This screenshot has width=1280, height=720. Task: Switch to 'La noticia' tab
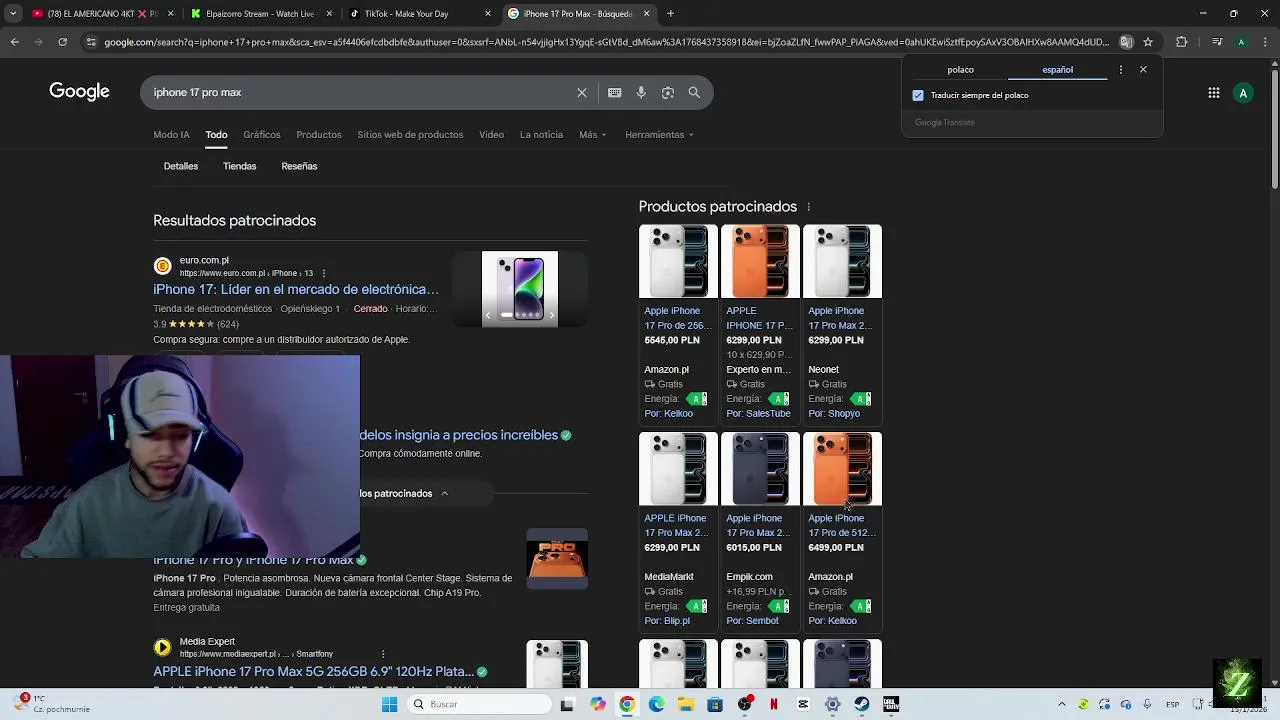coord(541,135)
